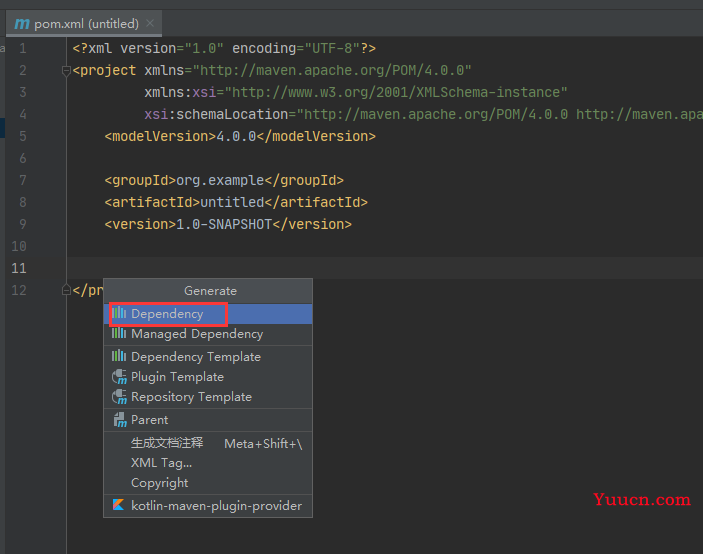Viewport: 703px width, 554px height.
Task: Click empty line 11 in editor
Action: point(385,268)
